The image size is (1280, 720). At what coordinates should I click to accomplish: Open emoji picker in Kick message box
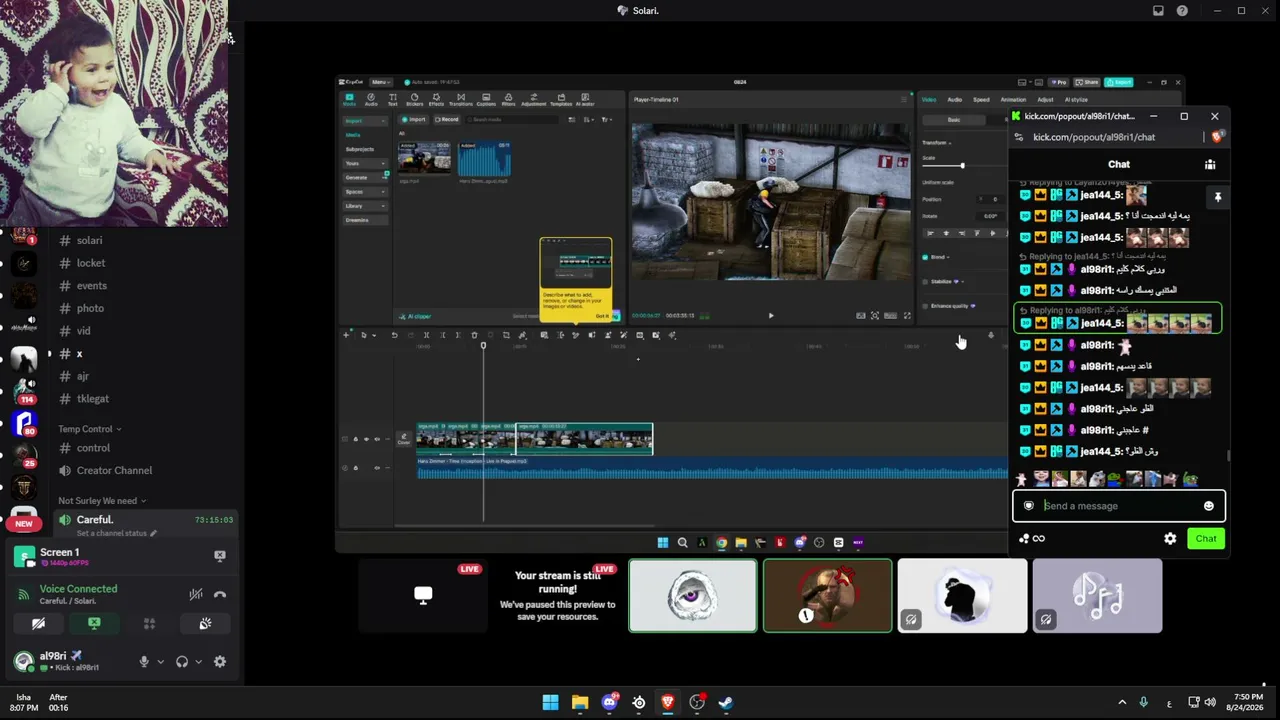coord(1208,506)
